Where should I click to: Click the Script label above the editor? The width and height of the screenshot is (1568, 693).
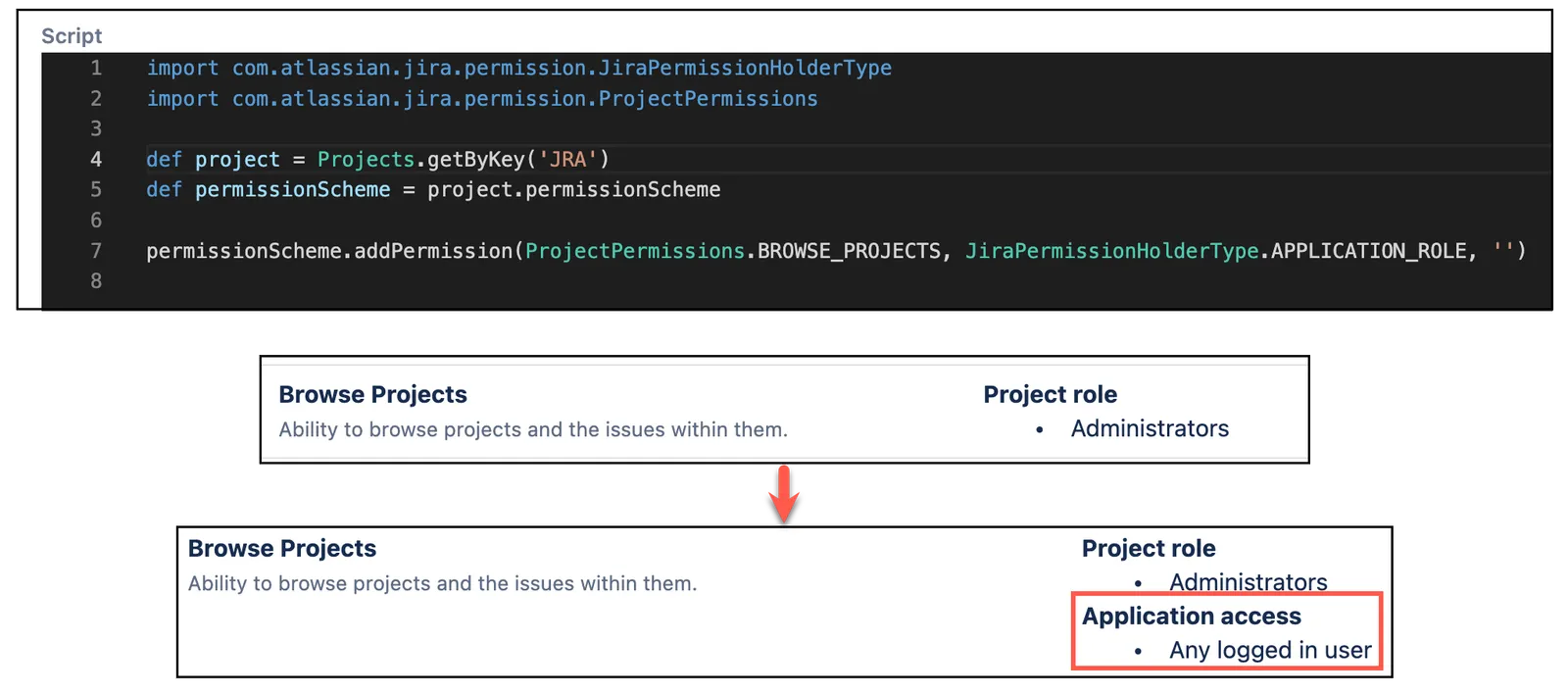point(72,36)
